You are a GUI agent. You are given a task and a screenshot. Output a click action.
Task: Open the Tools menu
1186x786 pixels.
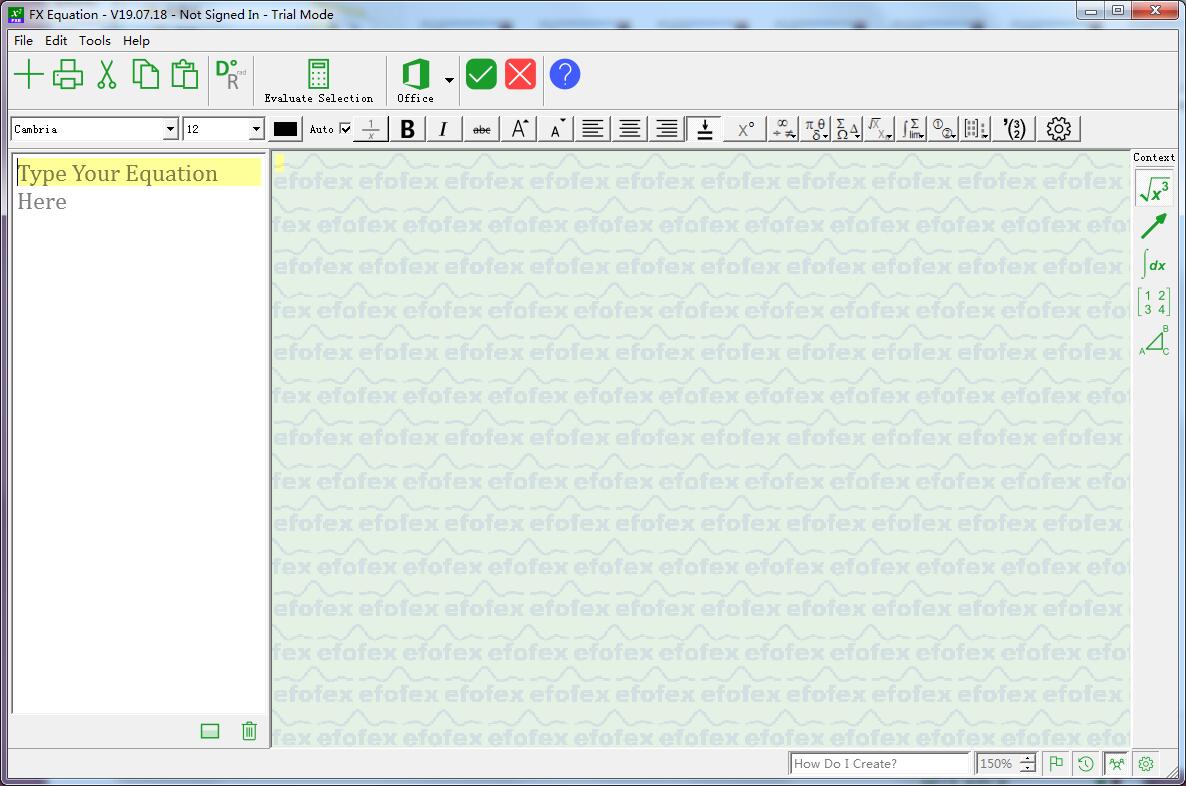click(x=95, y=41)
